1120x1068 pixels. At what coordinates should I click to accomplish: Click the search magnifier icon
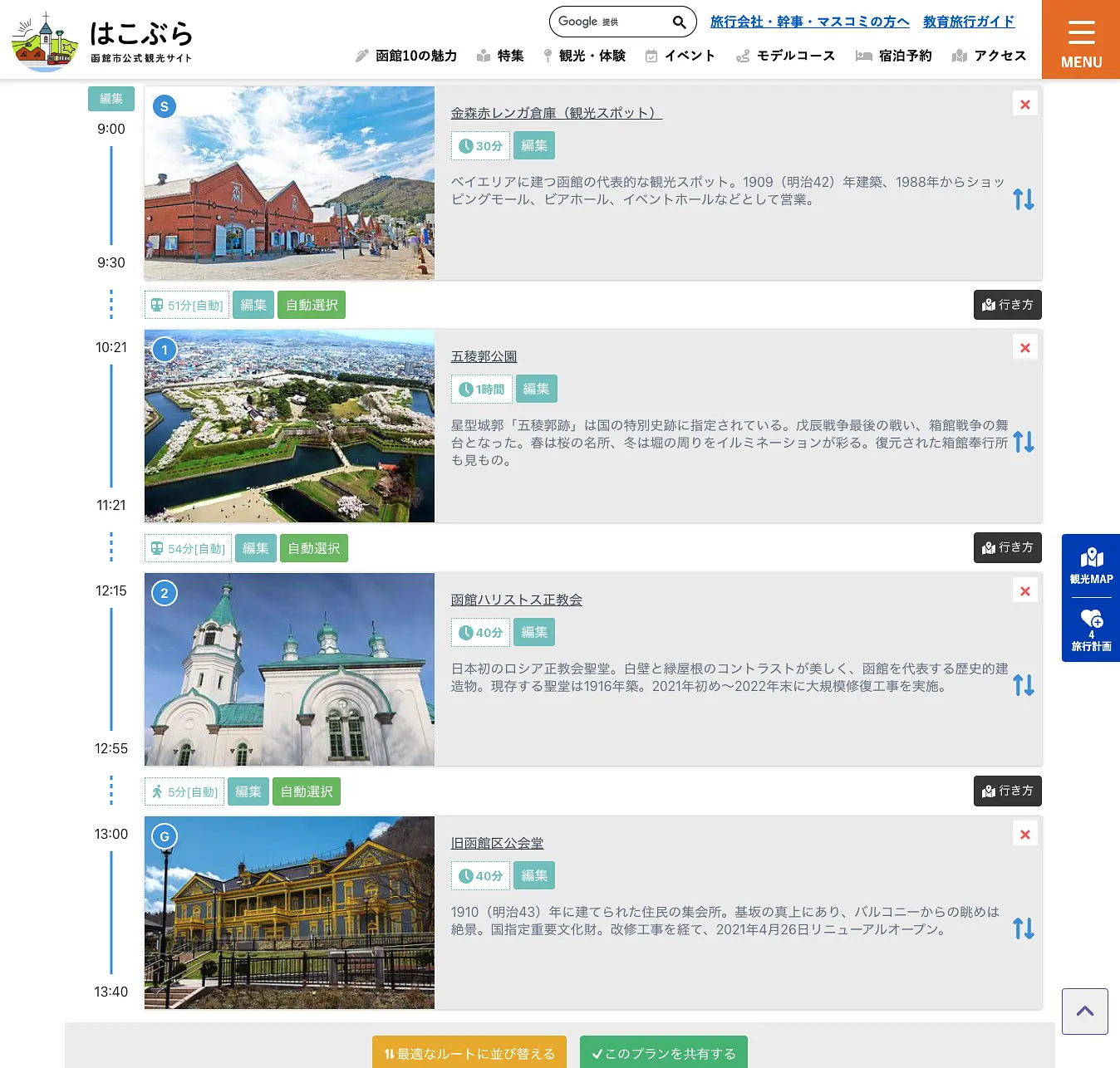[679, 22]
